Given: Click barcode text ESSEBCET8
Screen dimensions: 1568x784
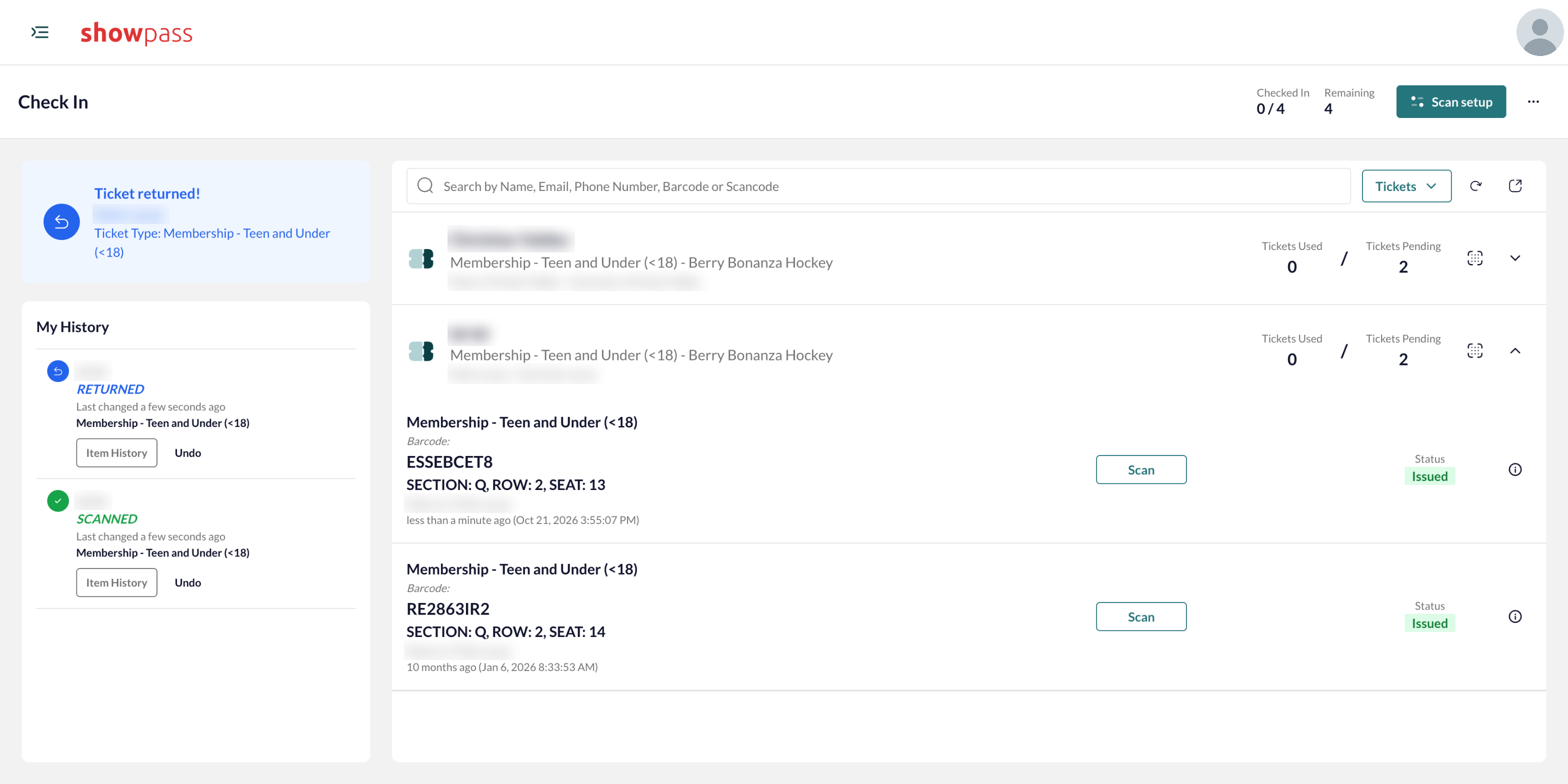Looking at the screenshot, I should [x=449, y=462].
